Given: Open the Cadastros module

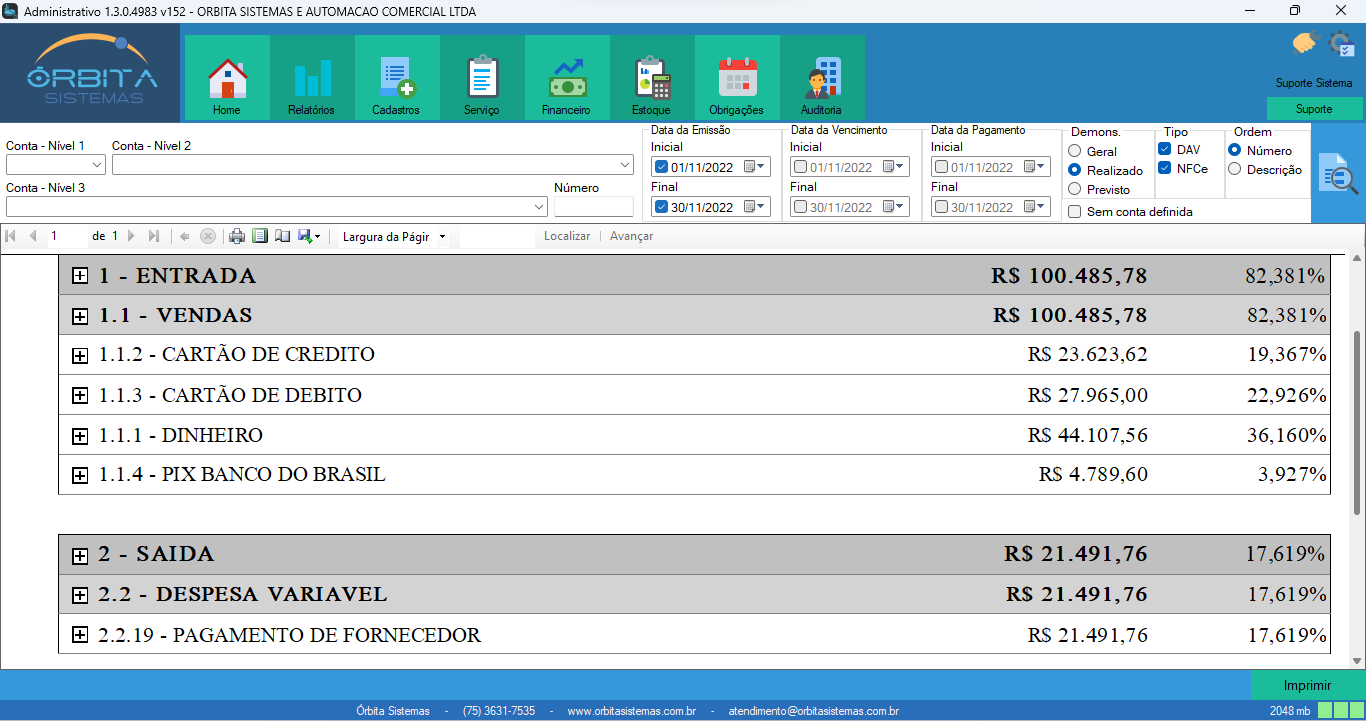Looking at the screenshot, I should click(x=396, y=77).
